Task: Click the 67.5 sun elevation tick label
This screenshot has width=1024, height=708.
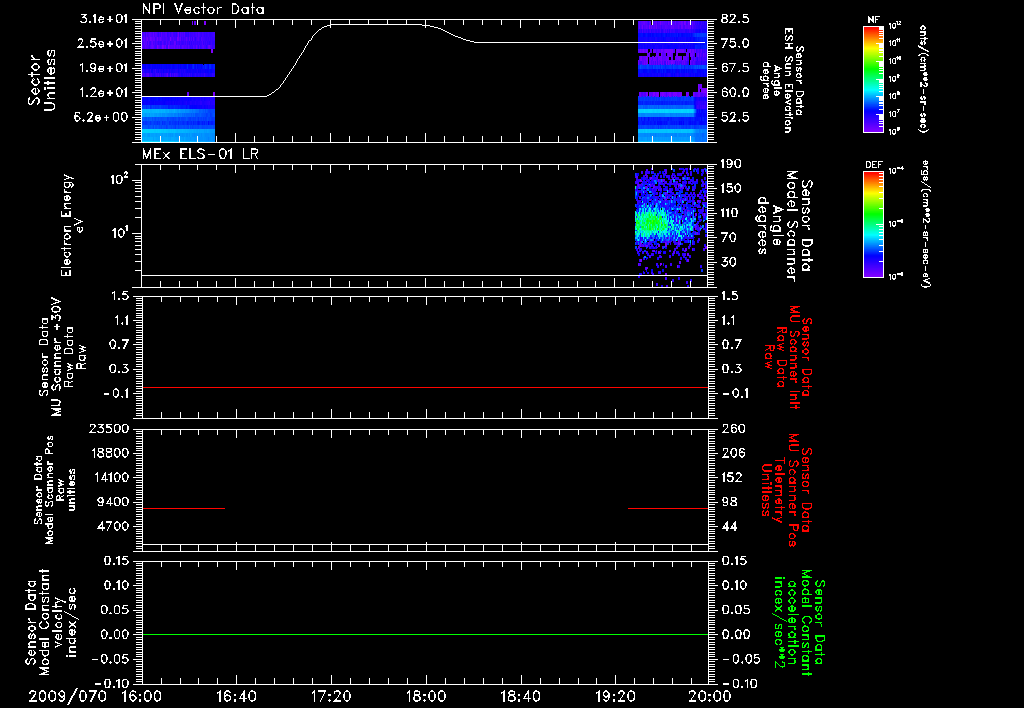Action: 735,68
